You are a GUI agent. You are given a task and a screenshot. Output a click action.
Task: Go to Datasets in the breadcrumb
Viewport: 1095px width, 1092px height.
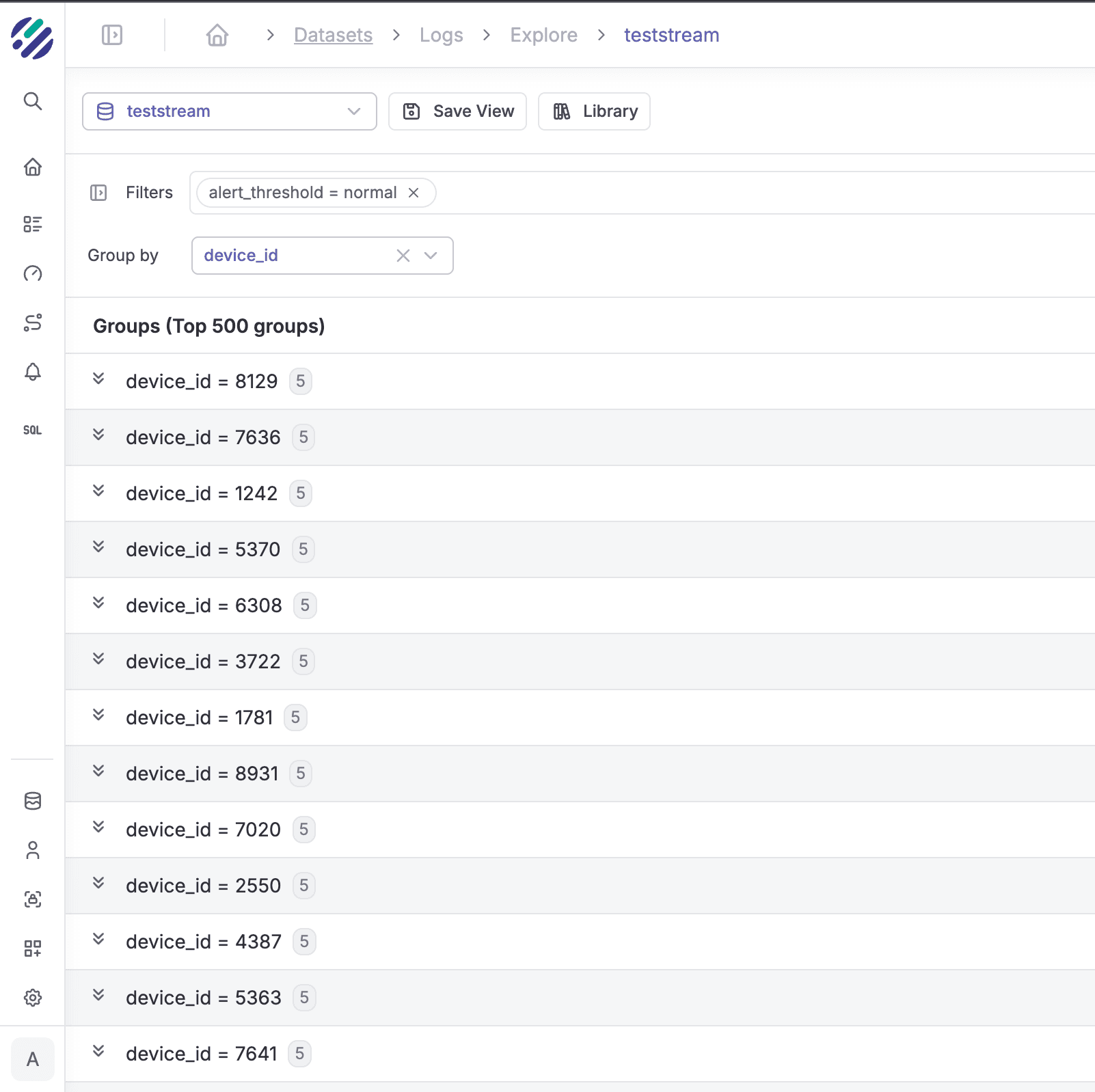pos(333,35)
